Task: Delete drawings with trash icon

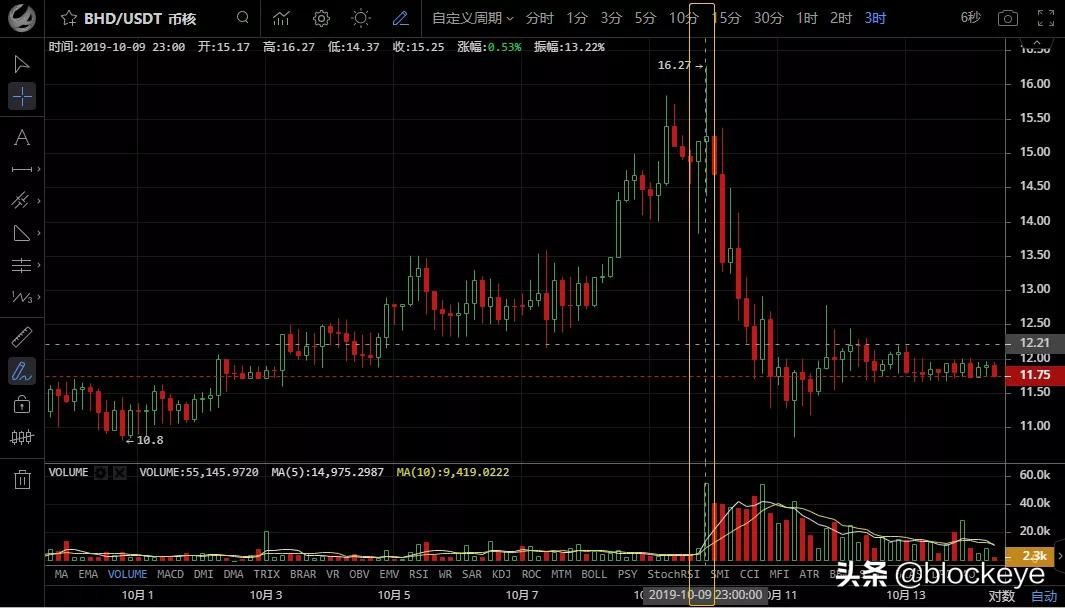Action: [x=22, y=479]
